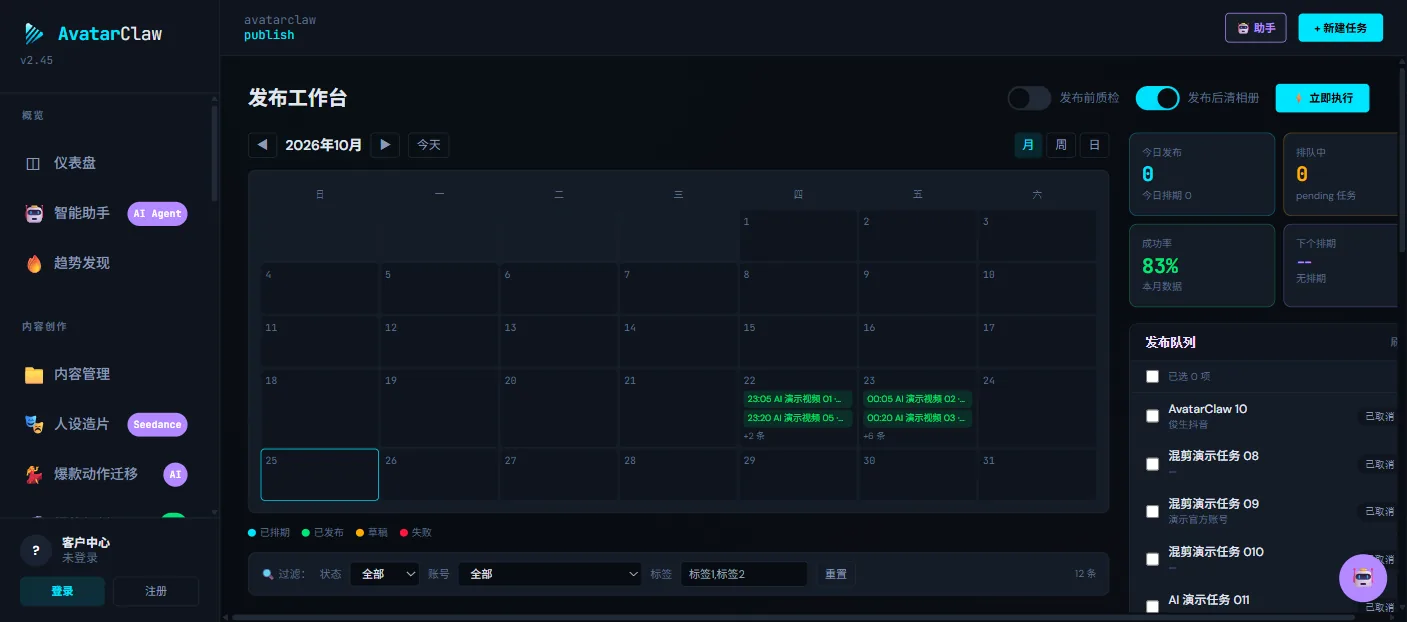The width and height of the screenshot is (1407, 622).
Task: Open the 状态 filter dropdown
Action: [x=385, y=574]
